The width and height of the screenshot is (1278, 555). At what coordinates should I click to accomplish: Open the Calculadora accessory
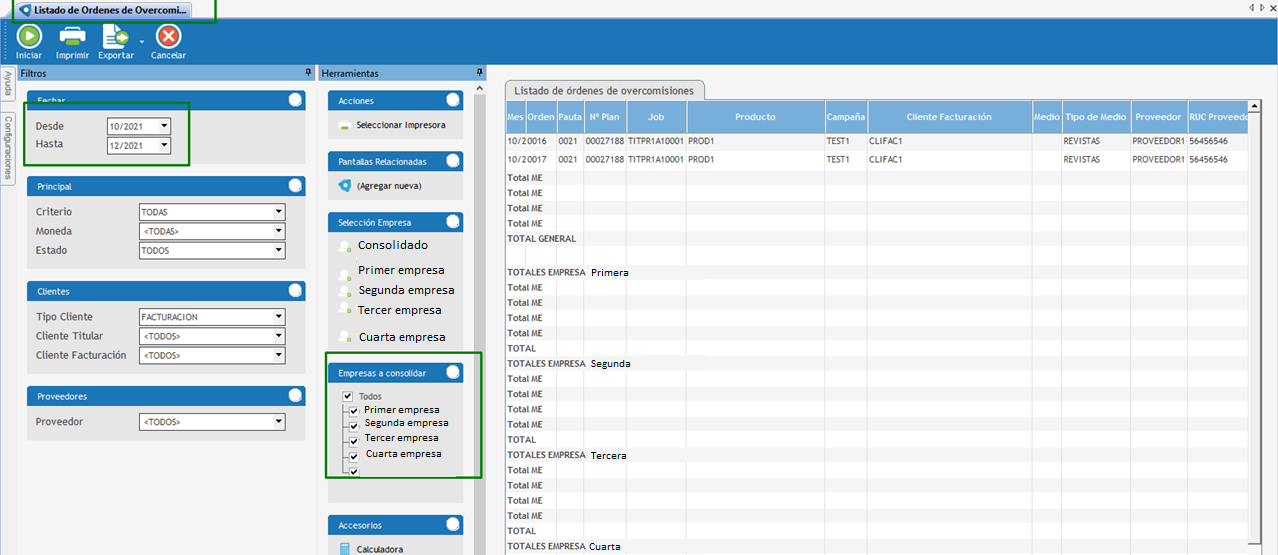pyautogui.click(x=345, y=549)
